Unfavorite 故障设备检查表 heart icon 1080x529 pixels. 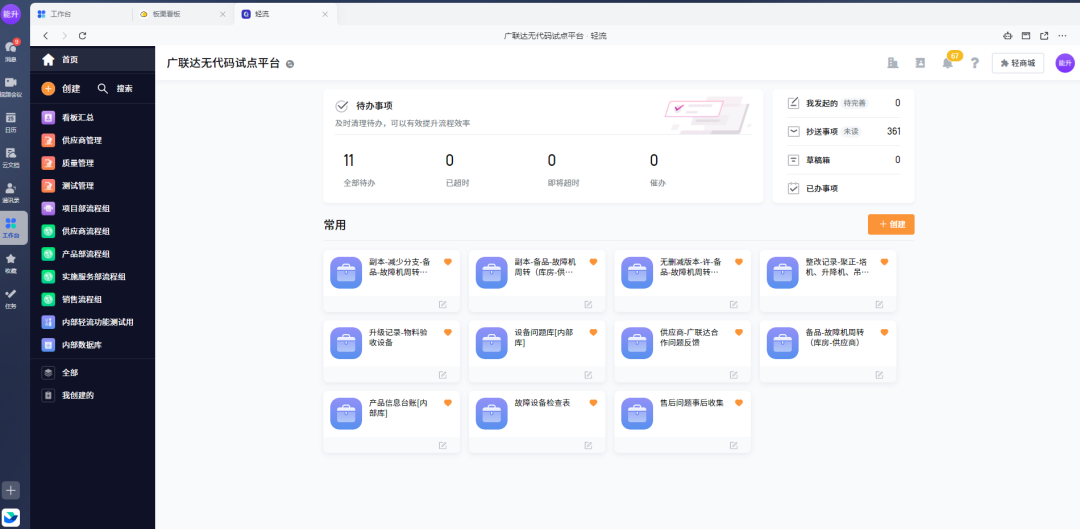593,403
